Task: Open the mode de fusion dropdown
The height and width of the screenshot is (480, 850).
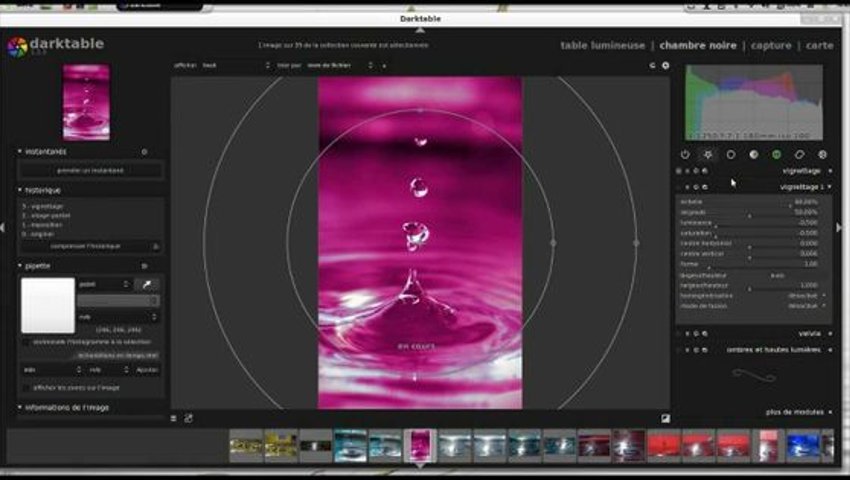Action: (752, 306)
